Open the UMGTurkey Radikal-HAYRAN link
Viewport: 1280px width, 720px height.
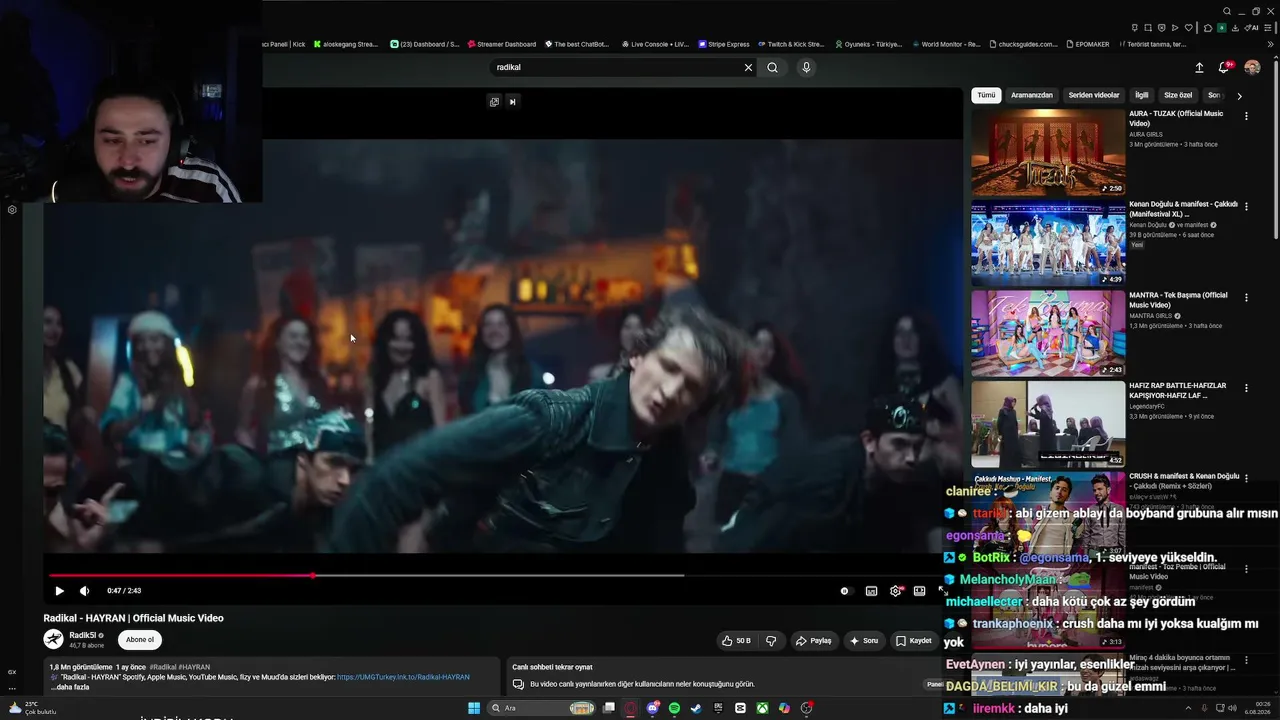(403, 677)
